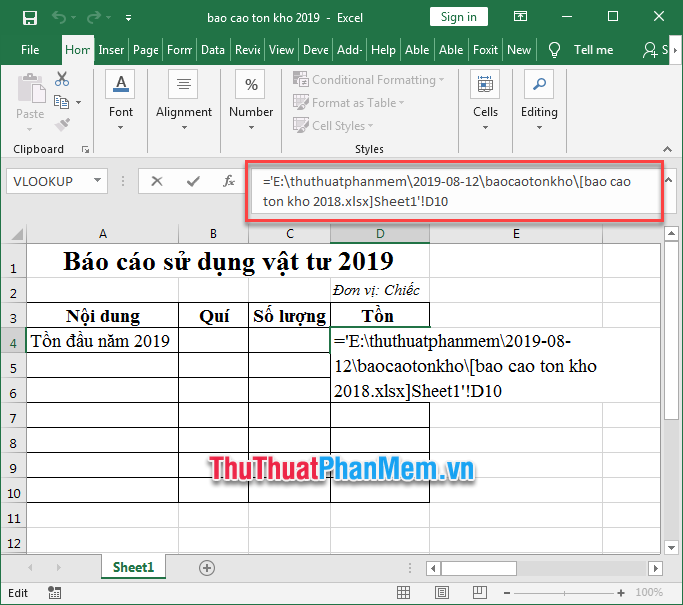The image size is (683, 605).
Task: Confirm formula with the Enter checkmark
Action: click(x=193, y=181)
